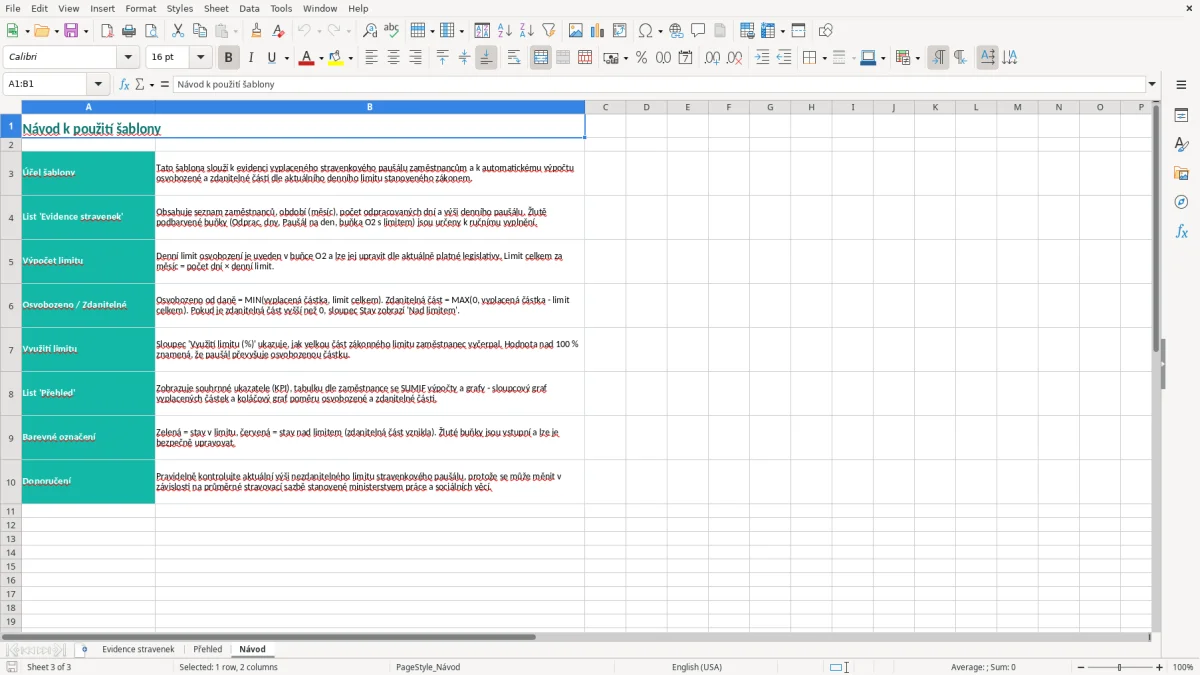
Task: Toggle Bold formatting
Action: tap(228, 58)
